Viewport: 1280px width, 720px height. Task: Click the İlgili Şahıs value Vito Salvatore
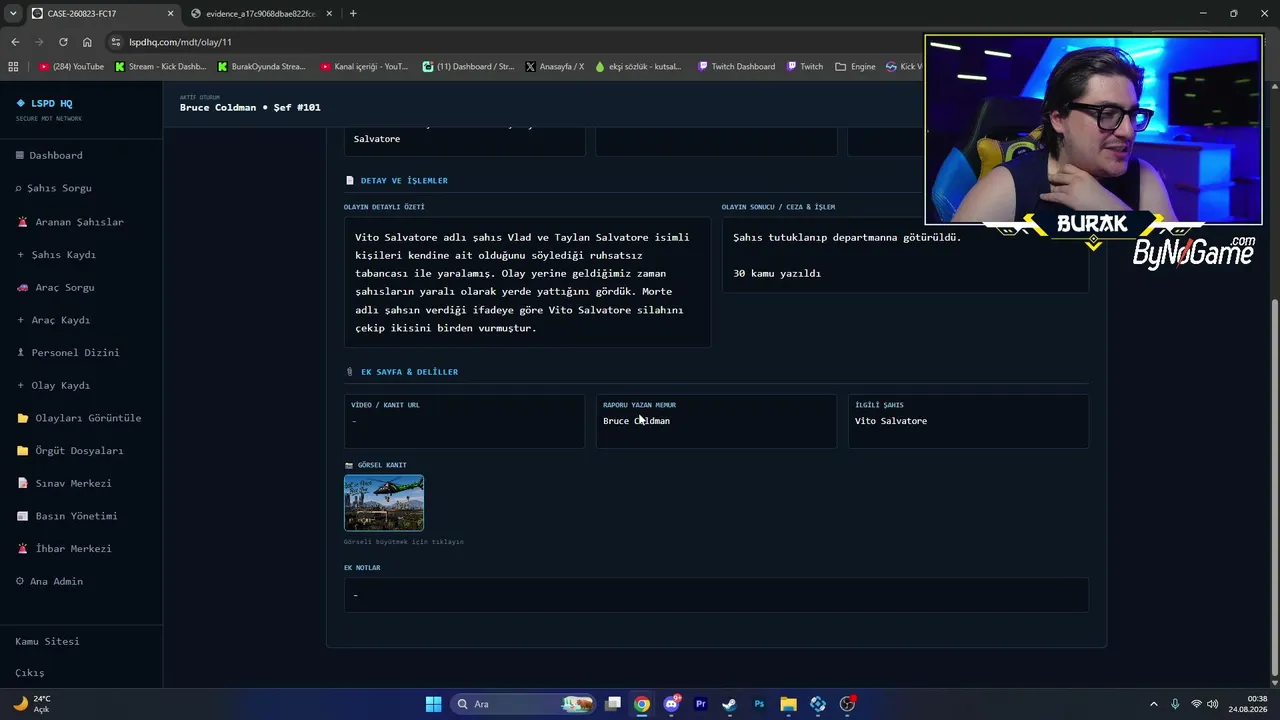point(891,421)
